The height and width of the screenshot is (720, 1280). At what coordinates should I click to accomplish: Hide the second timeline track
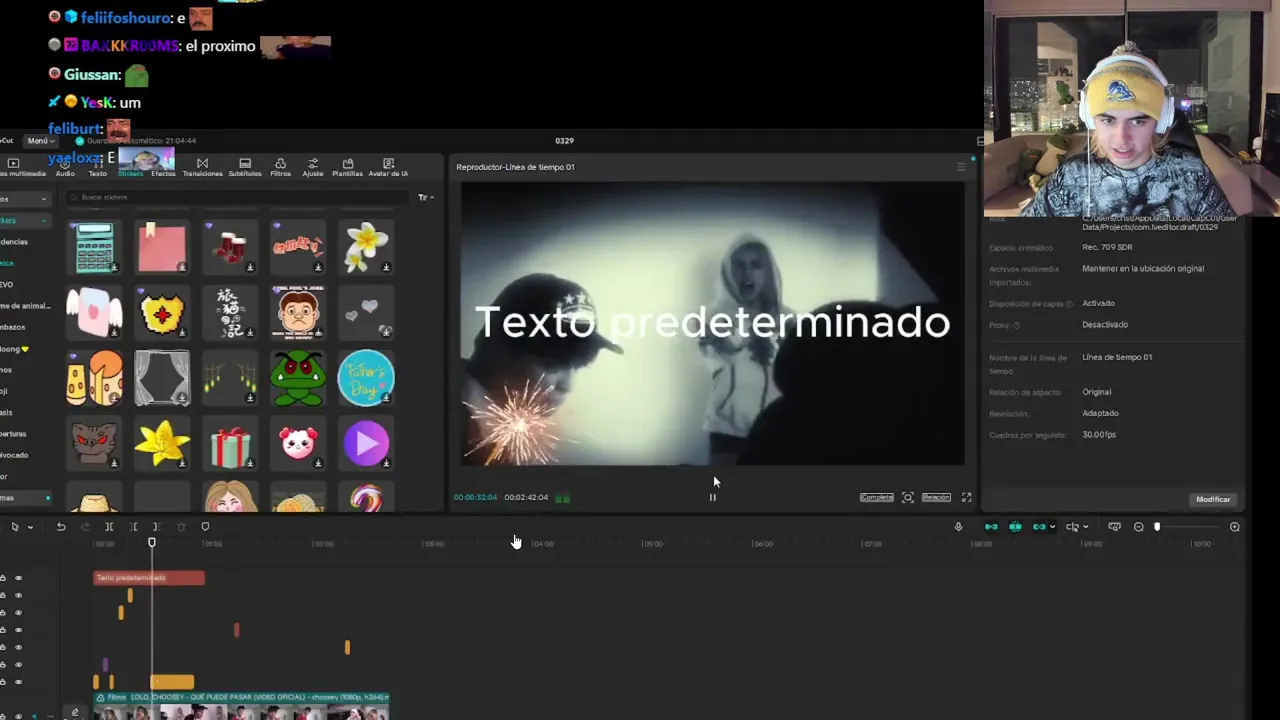pos(18,595)
